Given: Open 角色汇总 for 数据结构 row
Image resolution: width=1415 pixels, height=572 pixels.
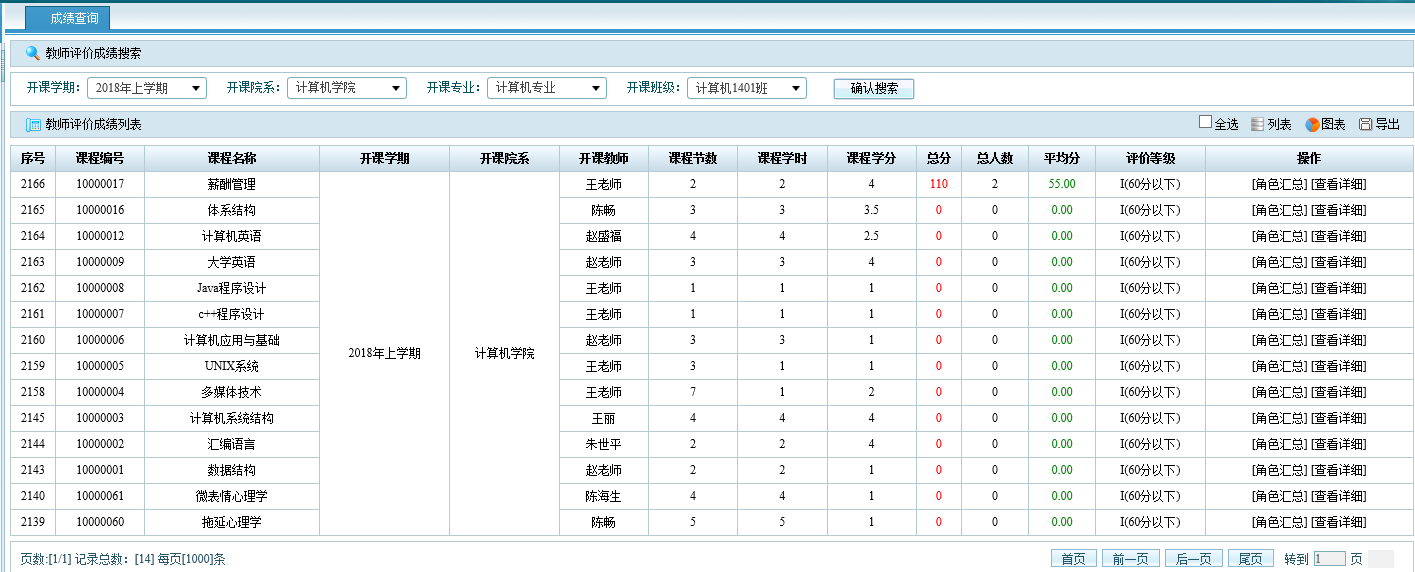Looking at the screenshot, I should click(x=1279, y=470).
